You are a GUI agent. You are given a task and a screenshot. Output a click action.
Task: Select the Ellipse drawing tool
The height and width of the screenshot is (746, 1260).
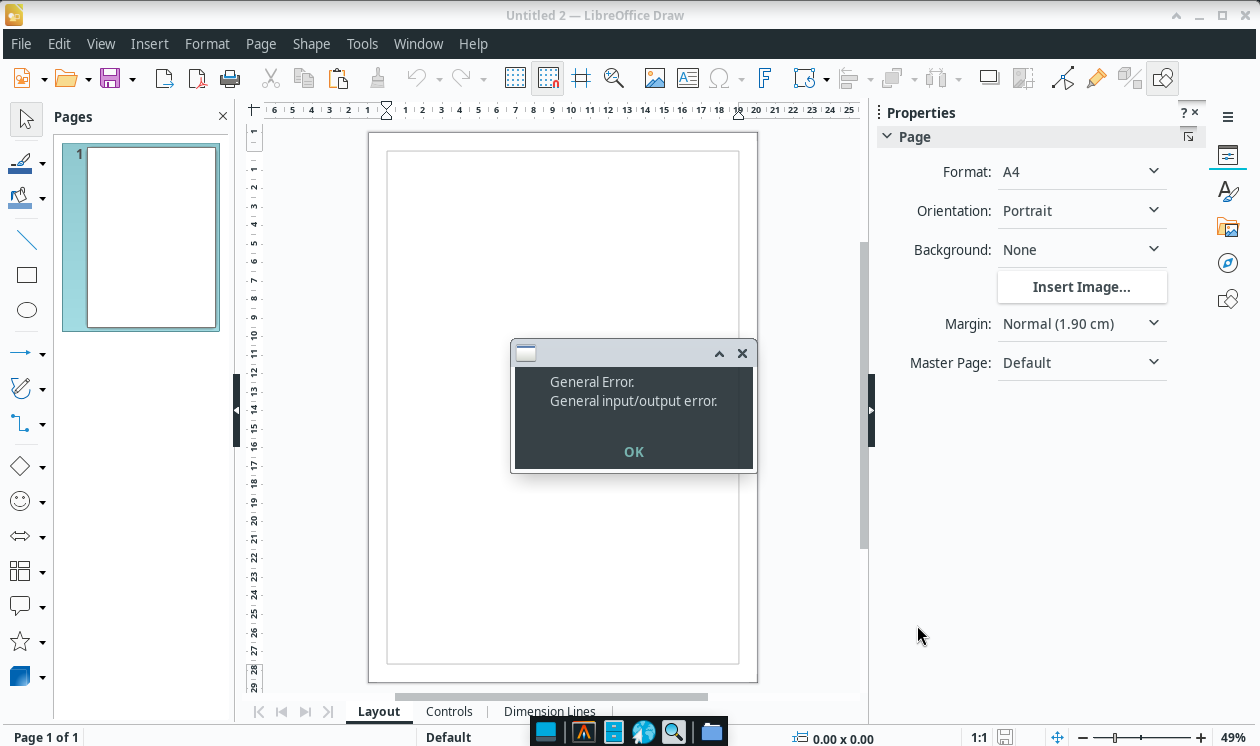[x=27, y=310]
